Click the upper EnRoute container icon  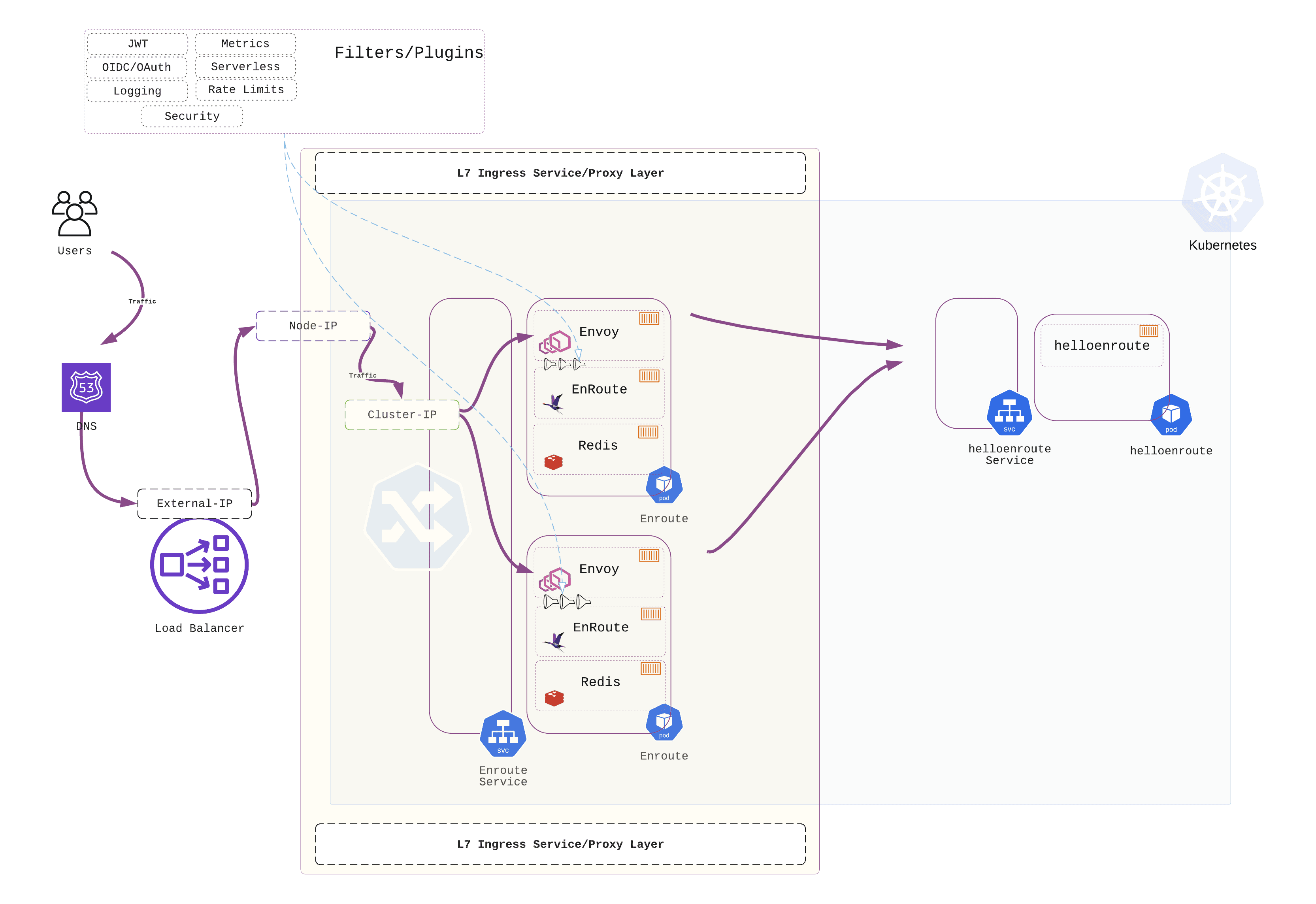(649, 375)
